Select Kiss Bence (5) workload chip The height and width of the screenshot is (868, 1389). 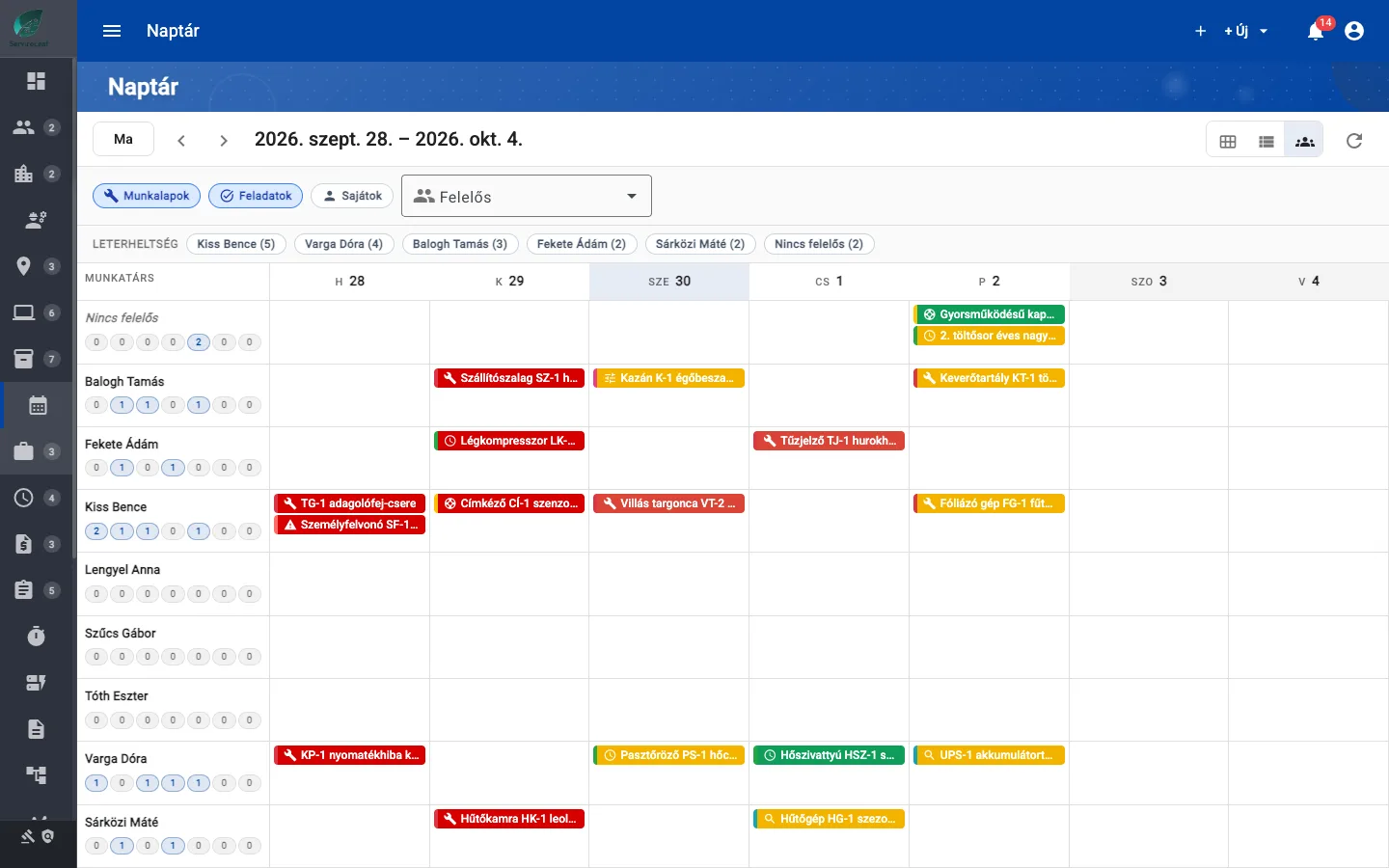[x=236, y=244]
